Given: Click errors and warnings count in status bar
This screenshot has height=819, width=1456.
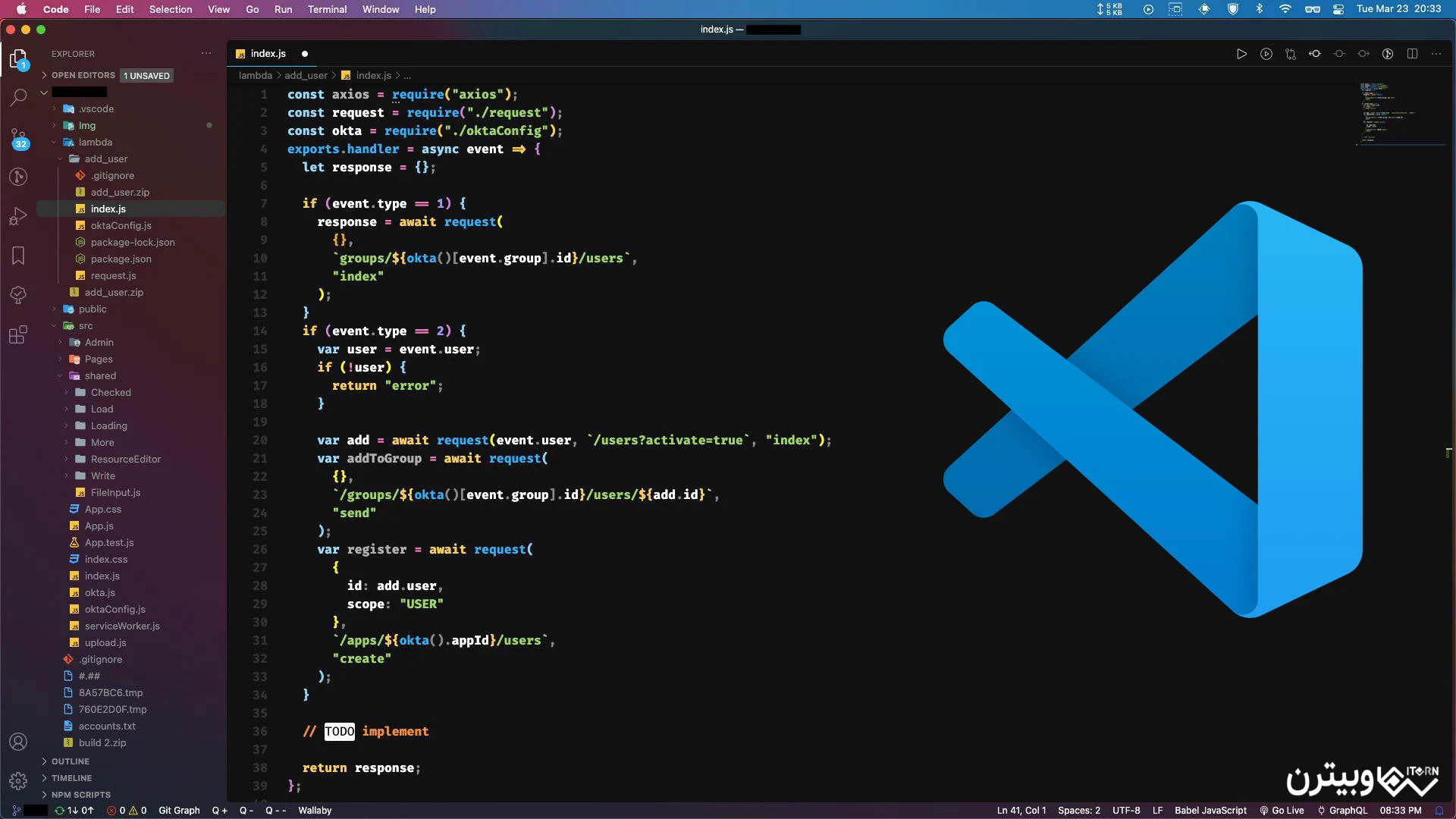Looking at the screenshot, I should click(x=127, y=810).
